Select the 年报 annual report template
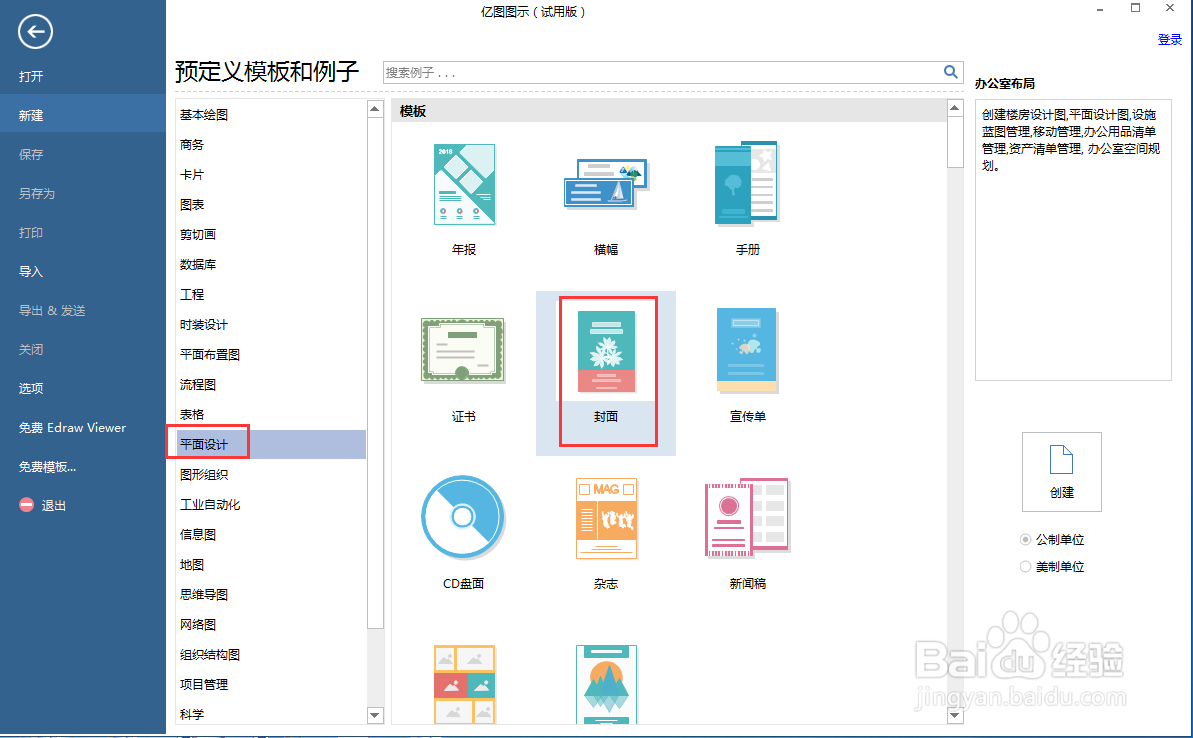 464,185
